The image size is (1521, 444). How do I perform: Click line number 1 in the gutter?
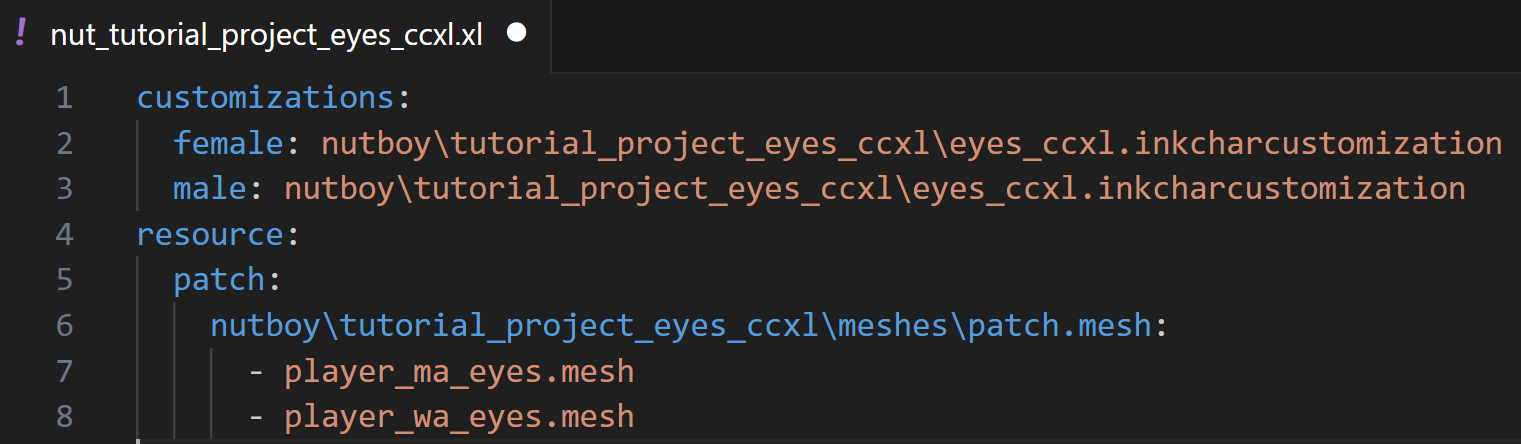click(x=64, y=98)
